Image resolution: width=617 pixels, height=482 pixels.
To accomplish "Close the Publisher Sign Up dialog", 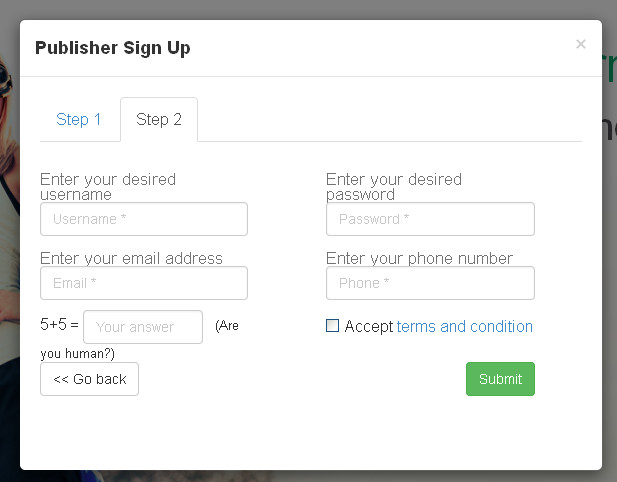I will 581,44.
